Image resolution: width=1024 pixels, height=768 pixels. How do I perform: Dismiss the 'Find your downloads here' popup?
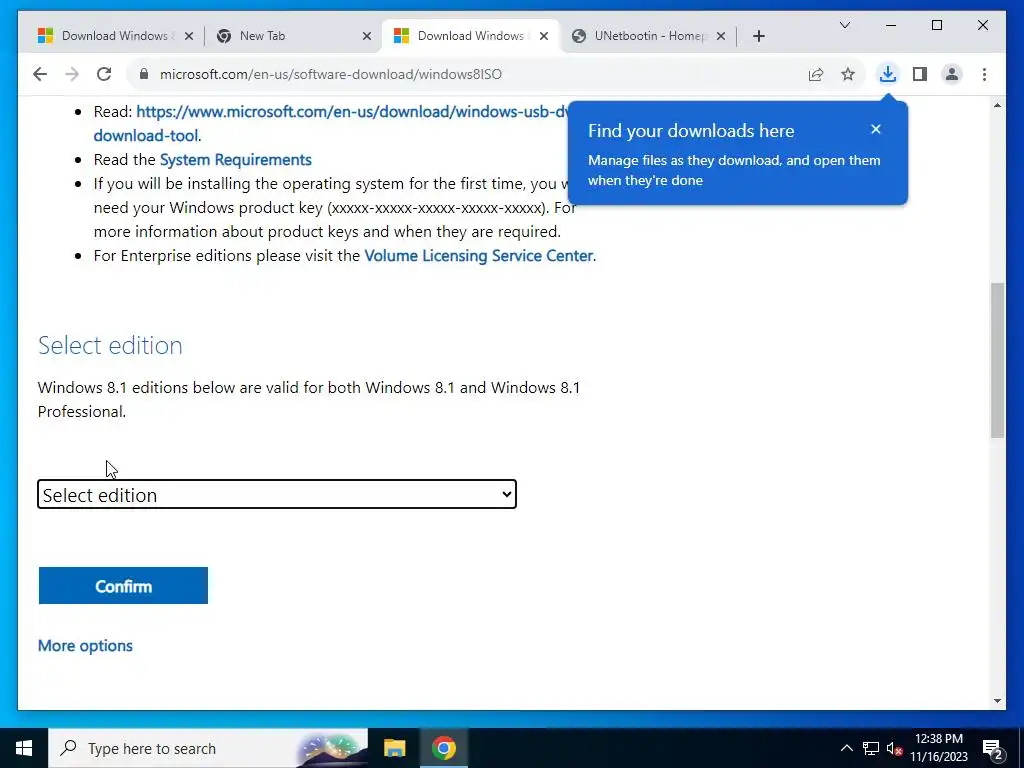(x=876, y=129)
